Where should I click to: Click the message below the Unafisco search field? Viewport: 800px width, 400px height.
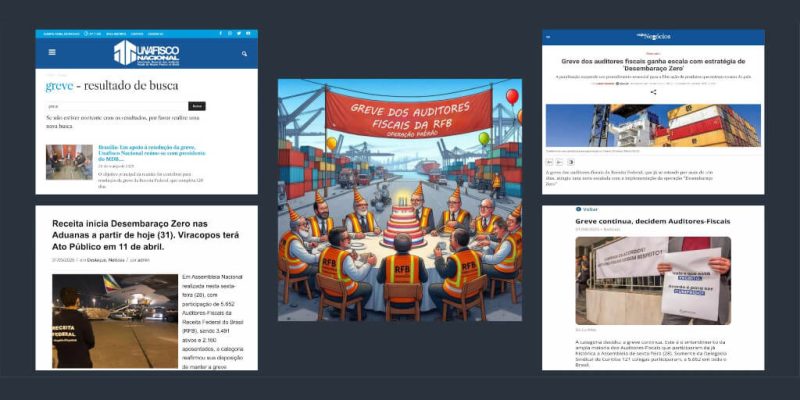pyautogui.click(x=122, y=121)
